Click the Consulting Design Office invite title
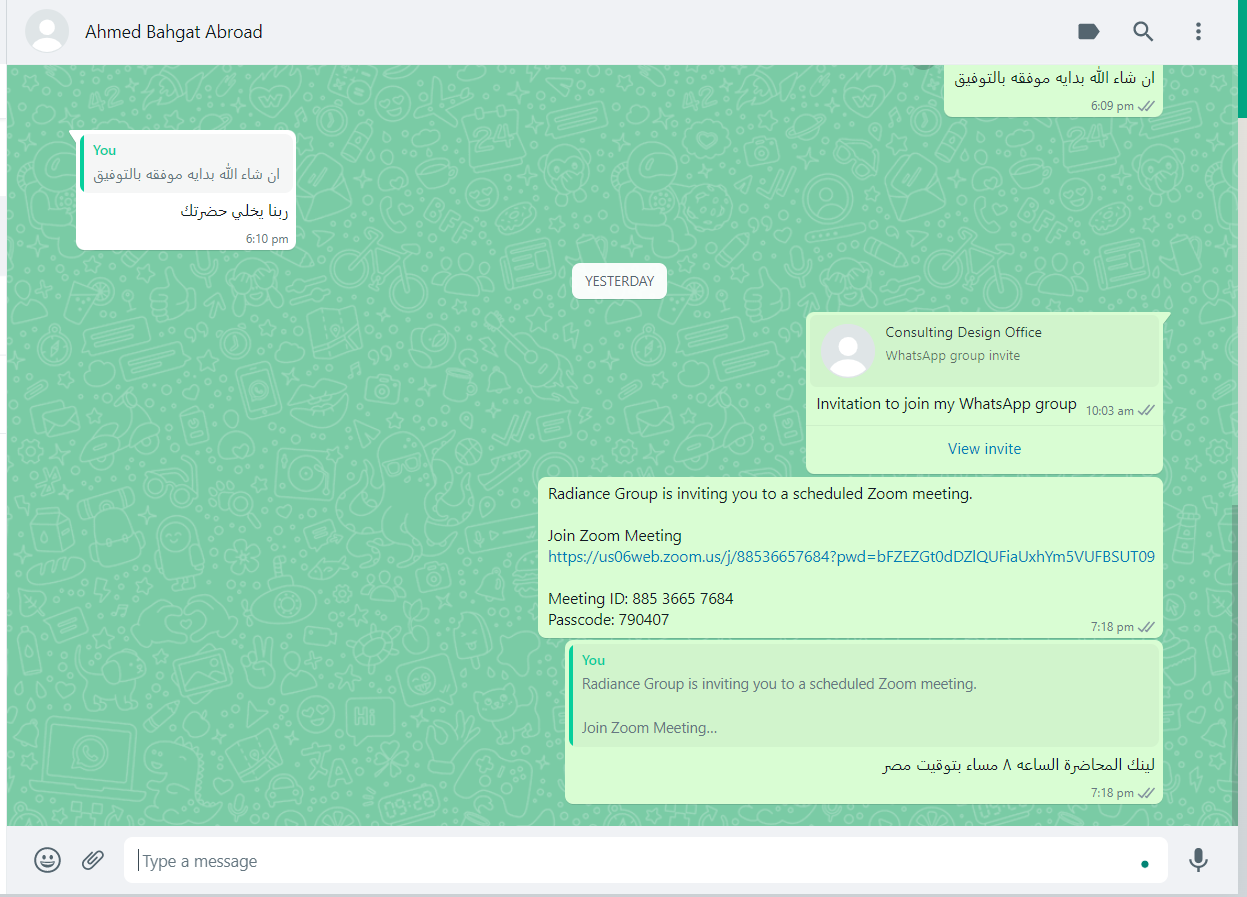The width and height of the screenshot is (1247, 897). (x=963, y=333)
